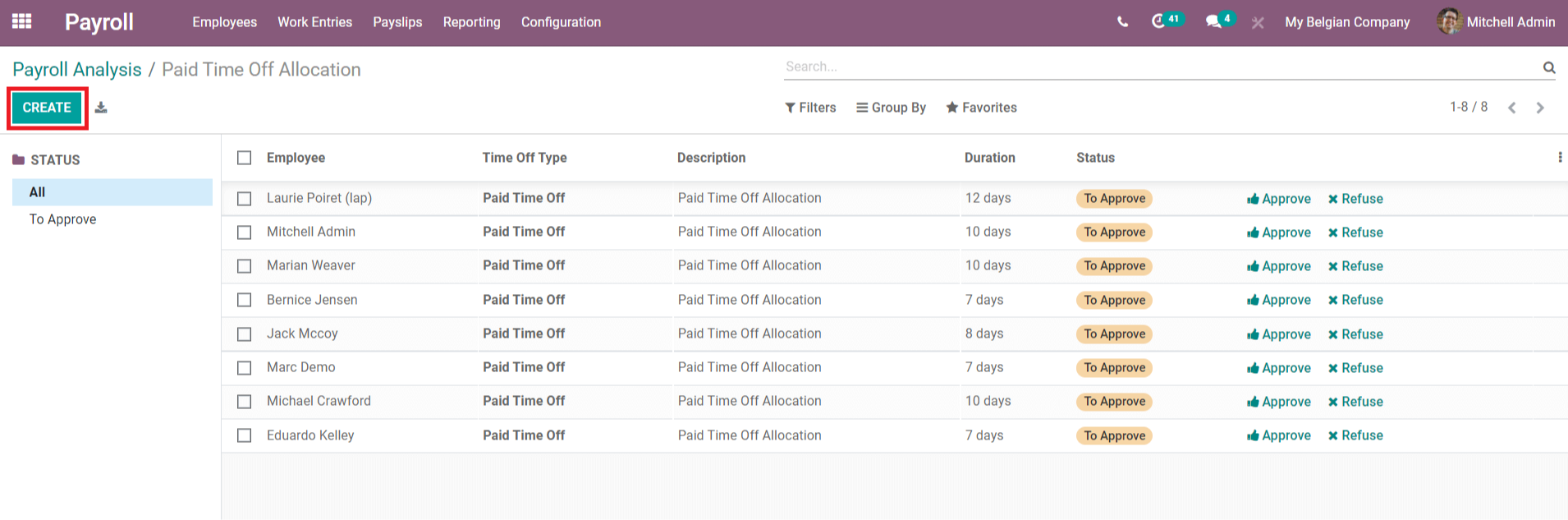
Task: Click the download export icon beside Create
Action: pyautogui.click(x=101, y=108)
